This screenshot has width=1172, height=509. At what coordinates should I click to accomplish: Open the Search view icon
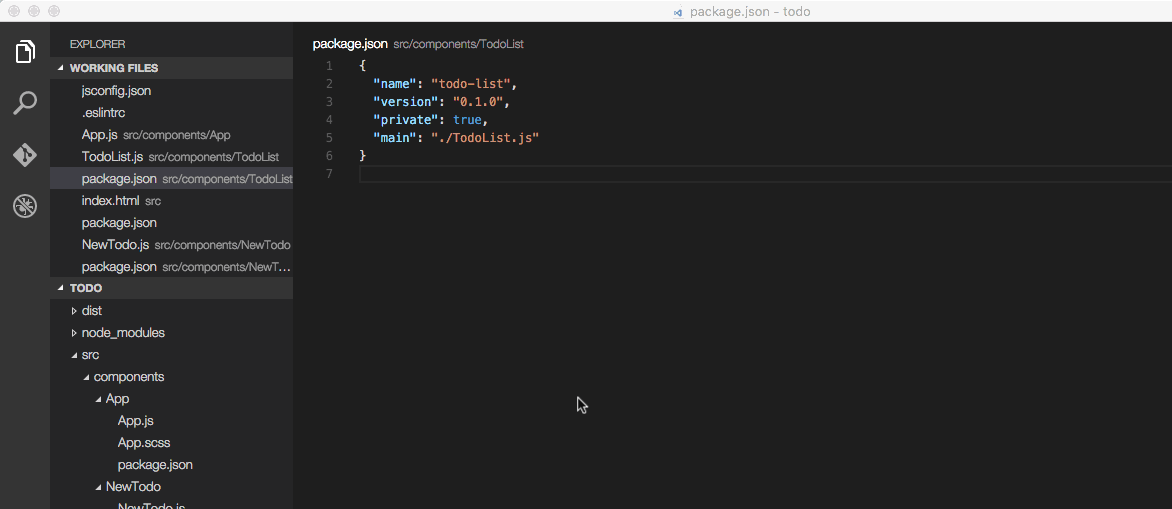pyautogui.click(x=25, y=103)
